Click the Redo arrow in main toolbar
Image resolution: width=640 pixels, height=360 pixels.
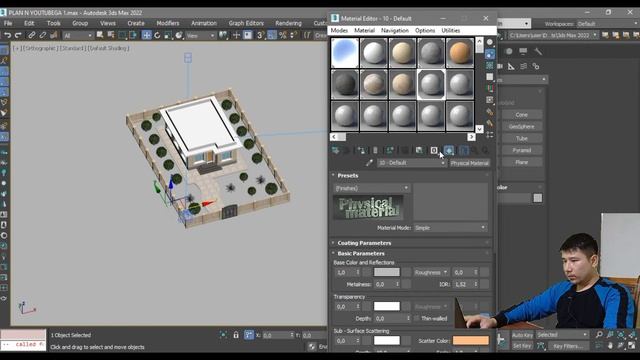[x=18, y=36]
